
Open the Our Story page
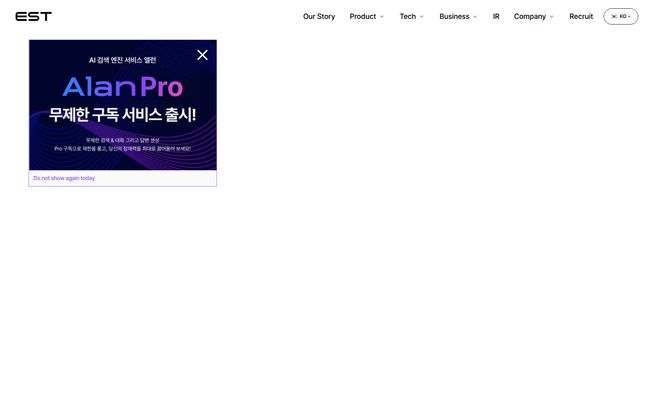pos(319,17)
